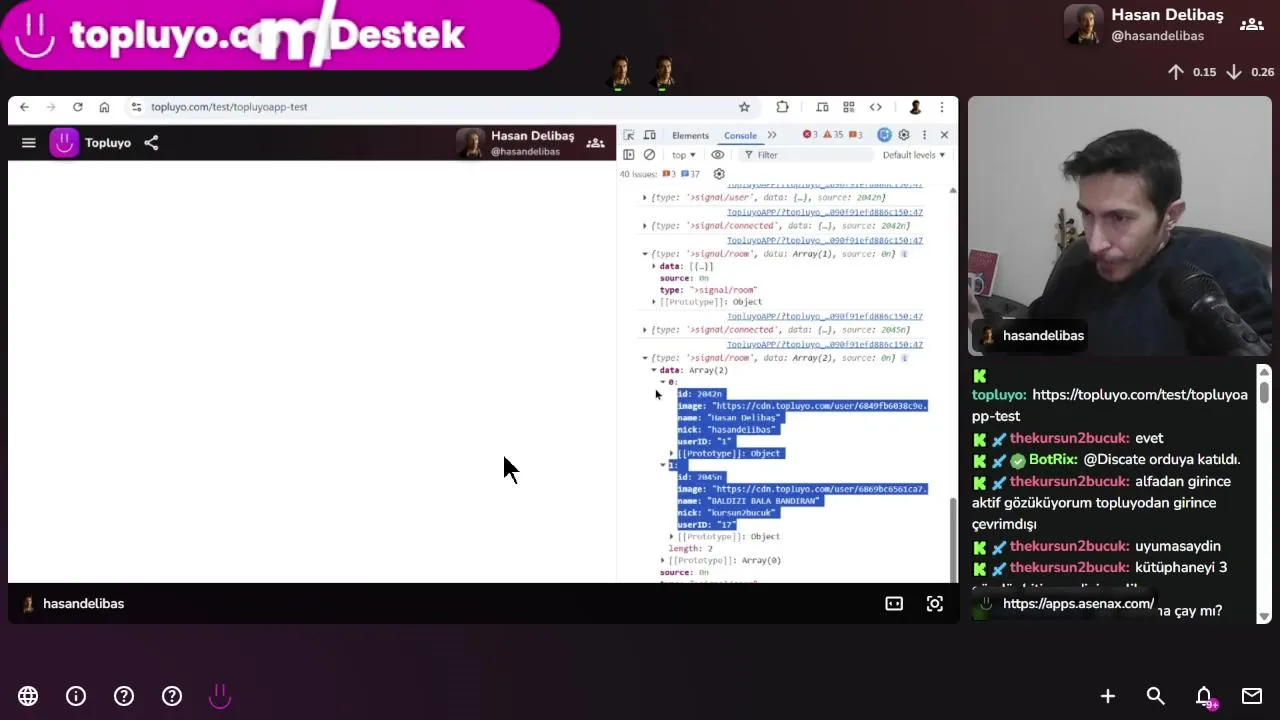
Task: Click userID: "17" property
Action: pyautogui.click(x=706, y=525)
